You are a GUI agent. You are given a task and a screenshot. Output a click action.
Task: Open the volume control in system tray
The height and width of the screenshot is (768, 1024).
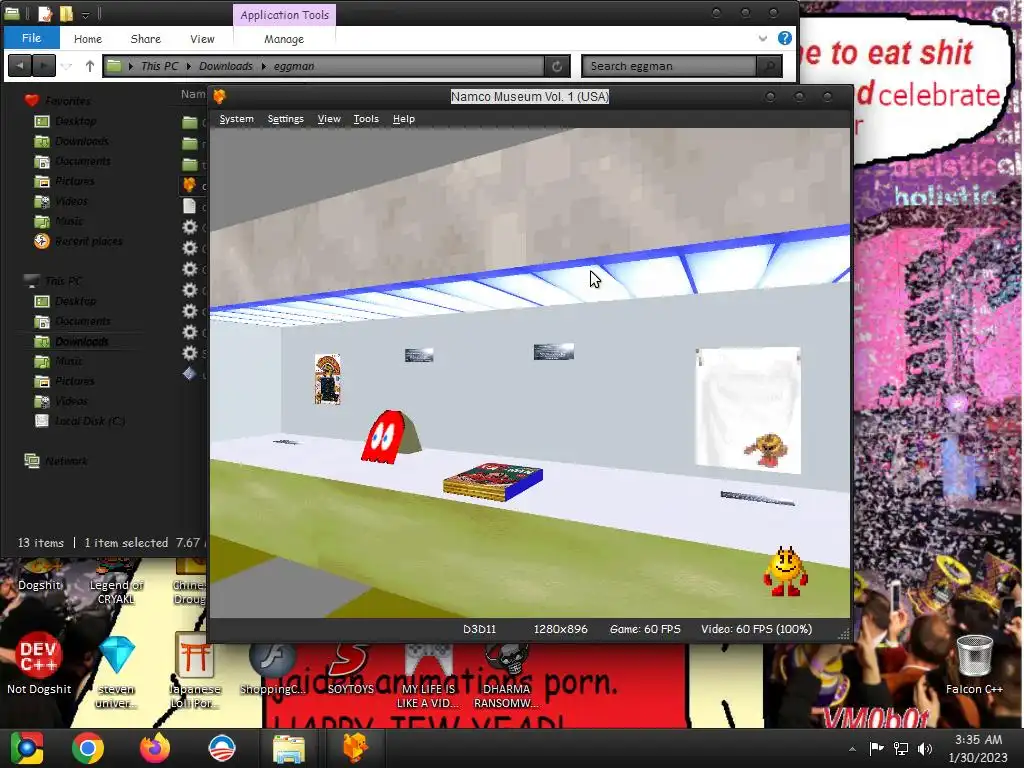coord(925,748)
